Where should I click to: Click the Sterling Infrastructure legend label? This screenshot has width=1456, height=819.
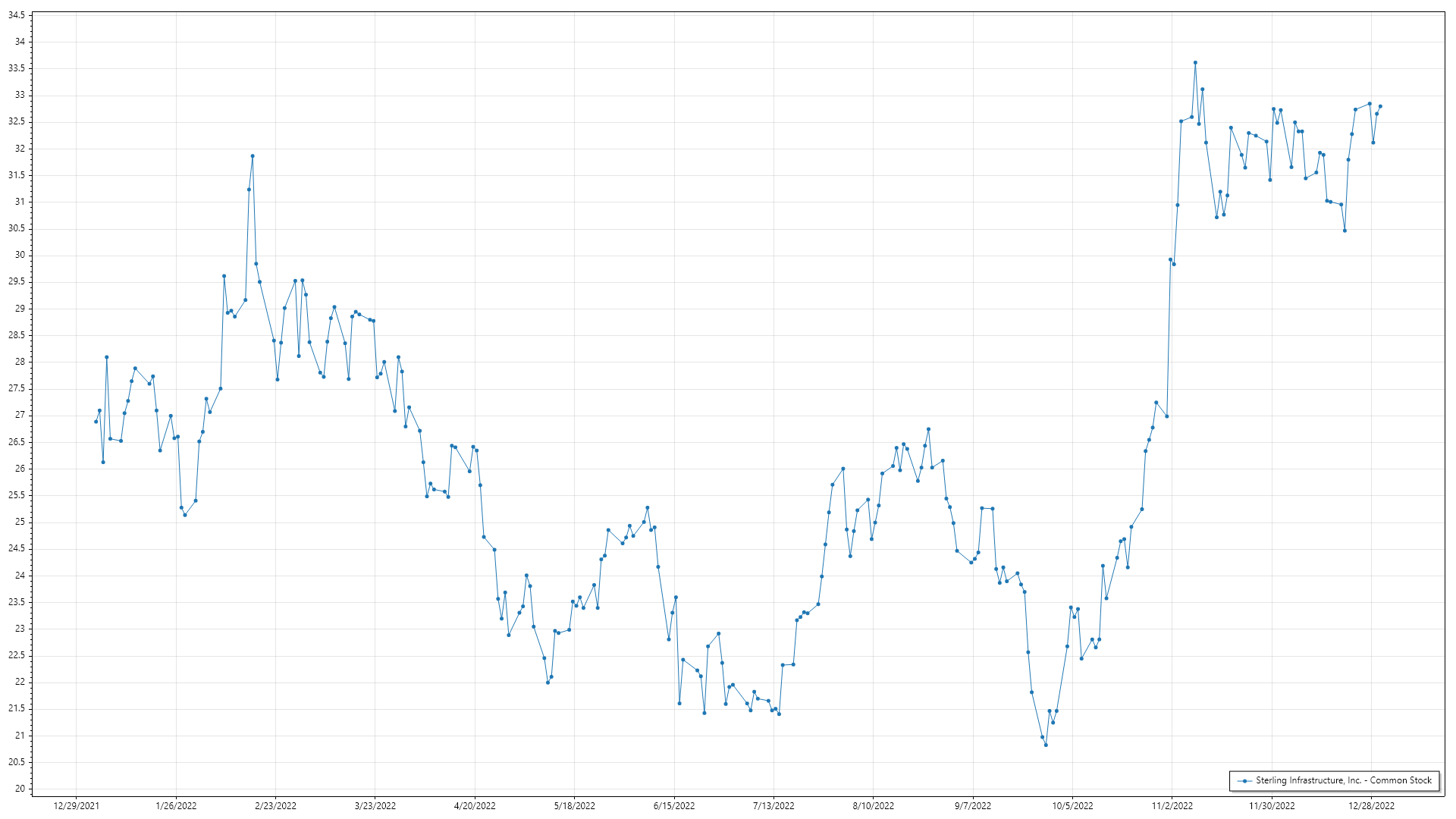coord(1343,780)
